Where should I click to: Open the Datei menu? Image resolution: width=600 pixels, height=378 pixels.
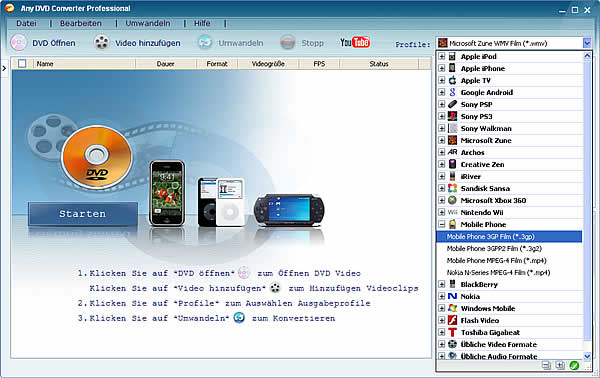click(x=26, y=23)
